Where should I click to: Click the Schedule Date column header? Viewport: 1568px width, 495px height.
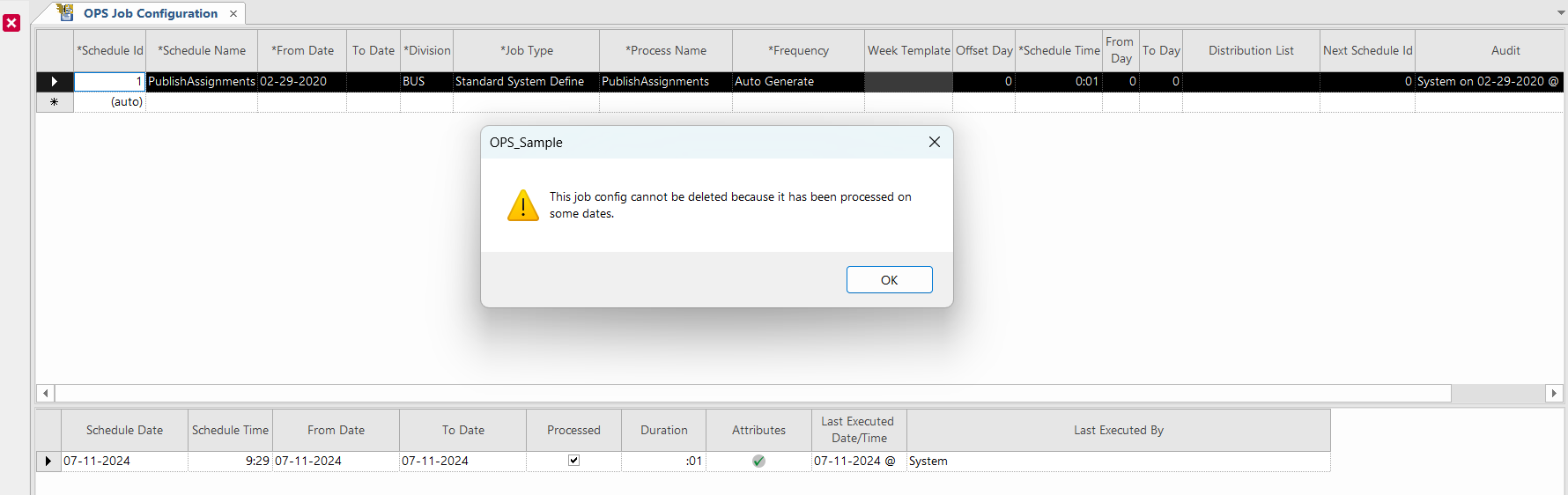coord(124,430)
